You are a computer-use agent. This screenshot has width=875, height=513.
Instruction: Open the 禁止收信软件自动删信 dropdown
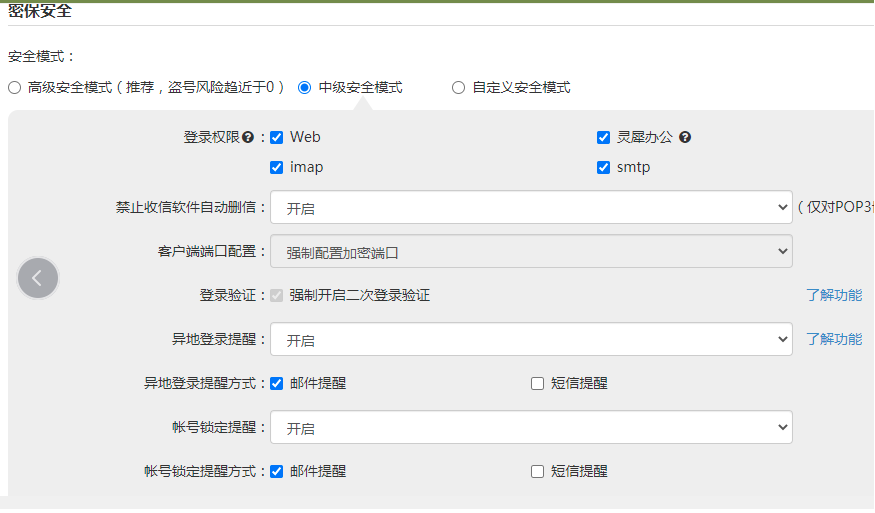coord(531,208)
